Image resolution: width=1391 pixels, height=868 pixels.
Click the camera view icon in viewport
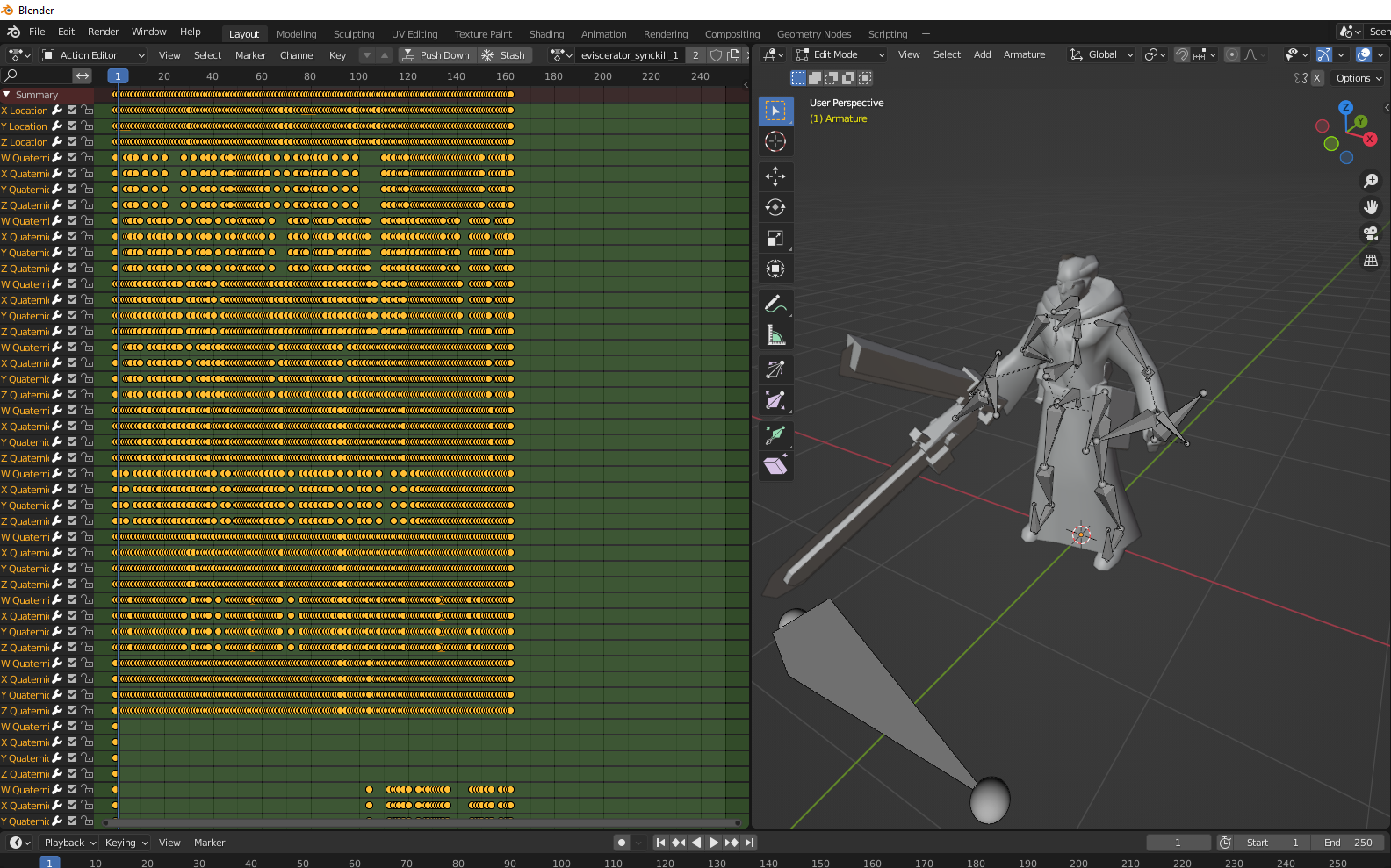(x=1370, y=233)
